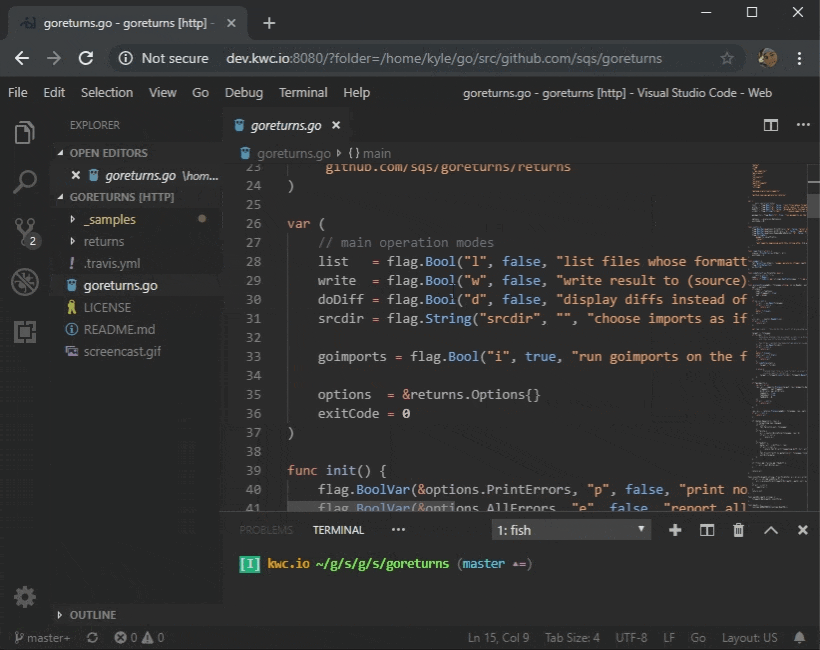Go back in browser history
820x650 pixels.
(x=21, y=58)
